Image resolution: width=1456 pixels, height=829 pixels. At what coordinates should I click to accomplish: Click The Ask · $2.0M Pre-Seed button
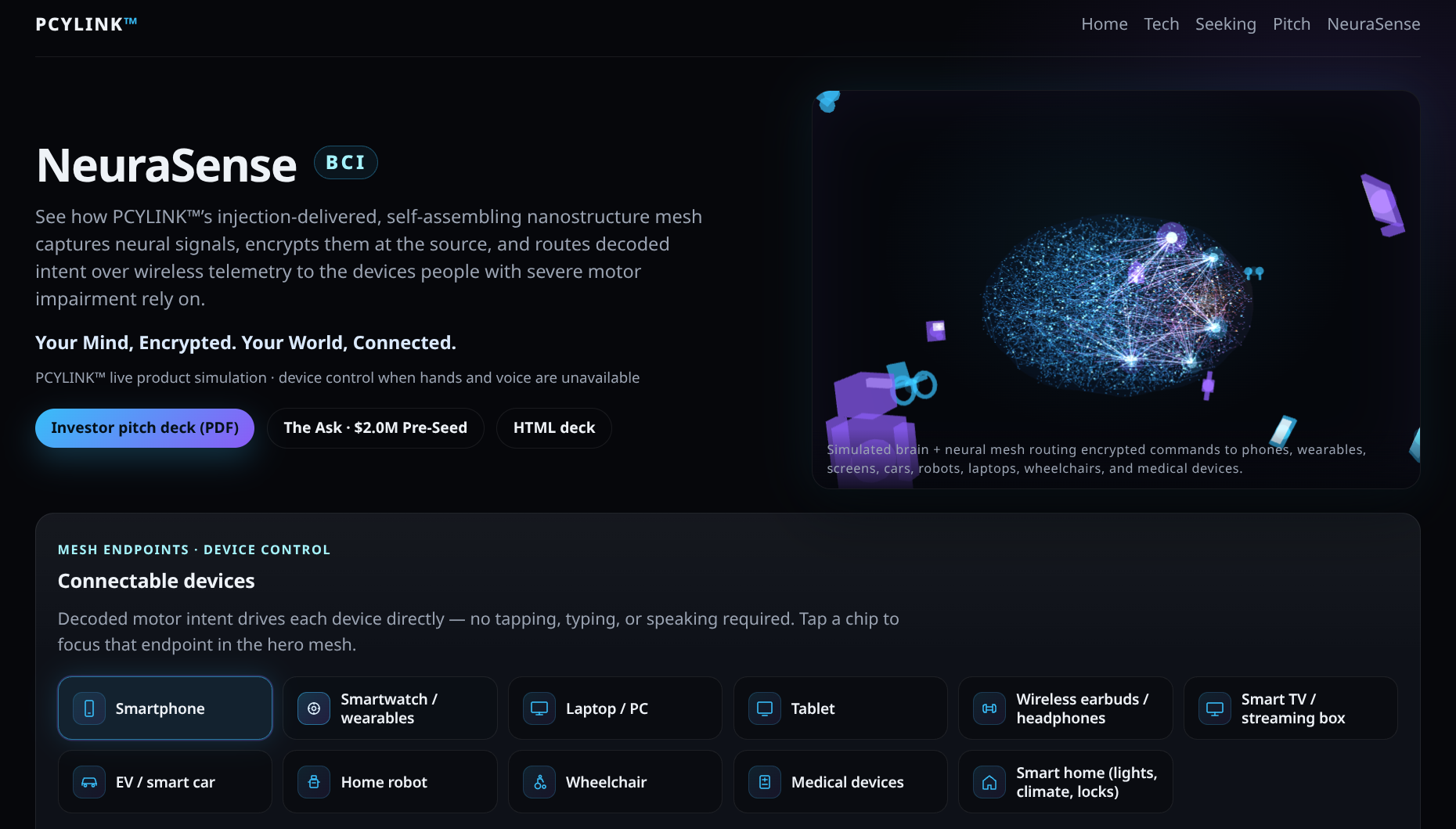(x=376, y=428)
